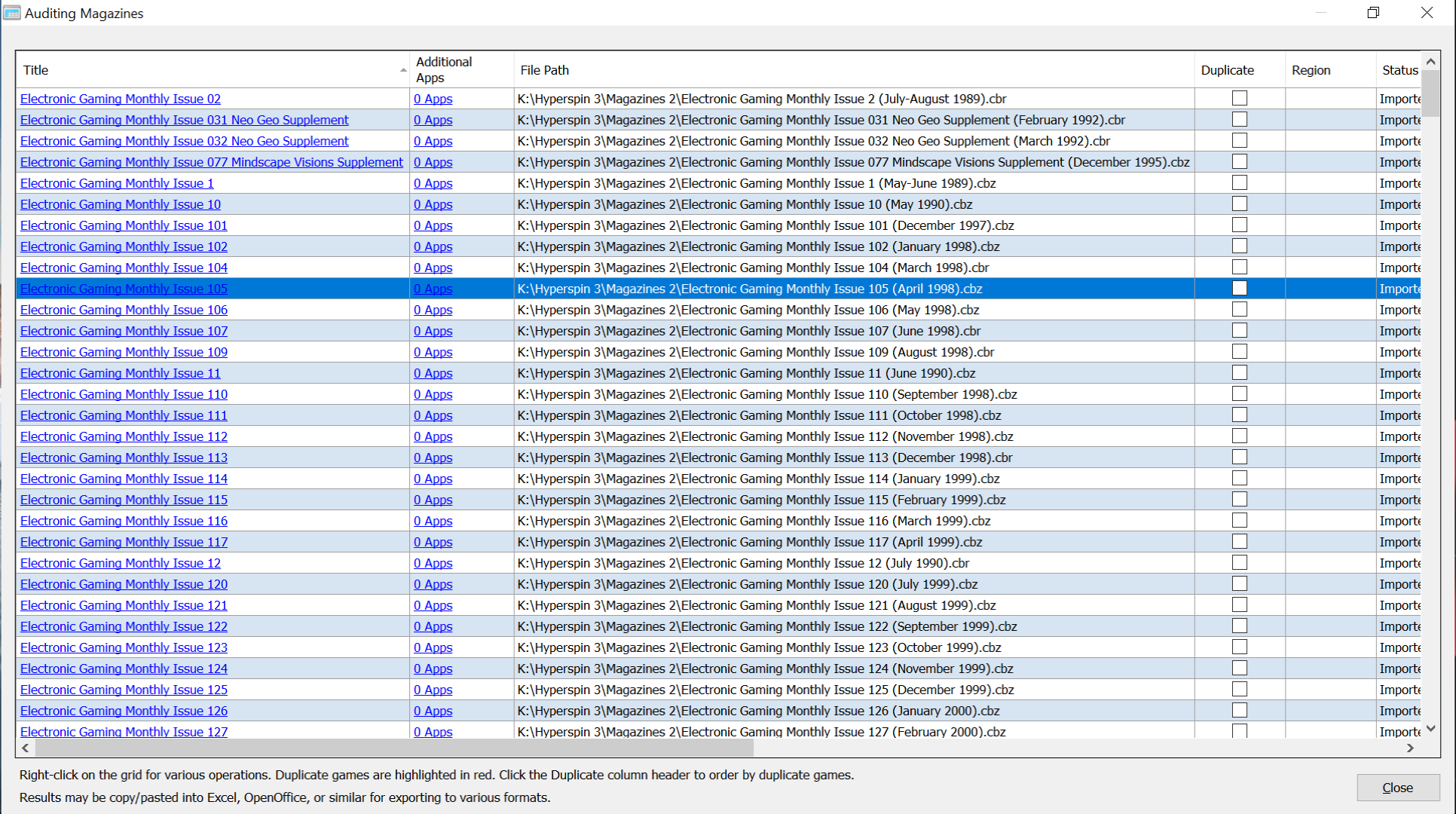Select file path for Issue 114 (January 1999).cbz

click(855, 479)
